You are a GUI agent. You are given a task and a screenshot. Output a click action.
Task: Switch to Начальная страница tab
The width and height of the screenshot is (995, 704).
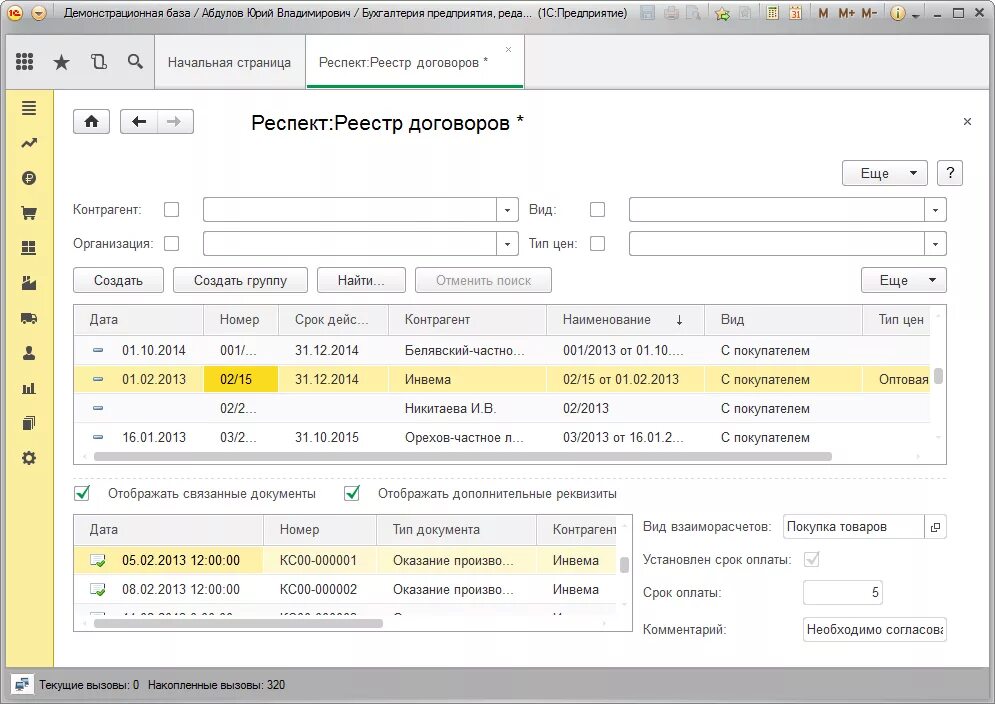point(229,62)
